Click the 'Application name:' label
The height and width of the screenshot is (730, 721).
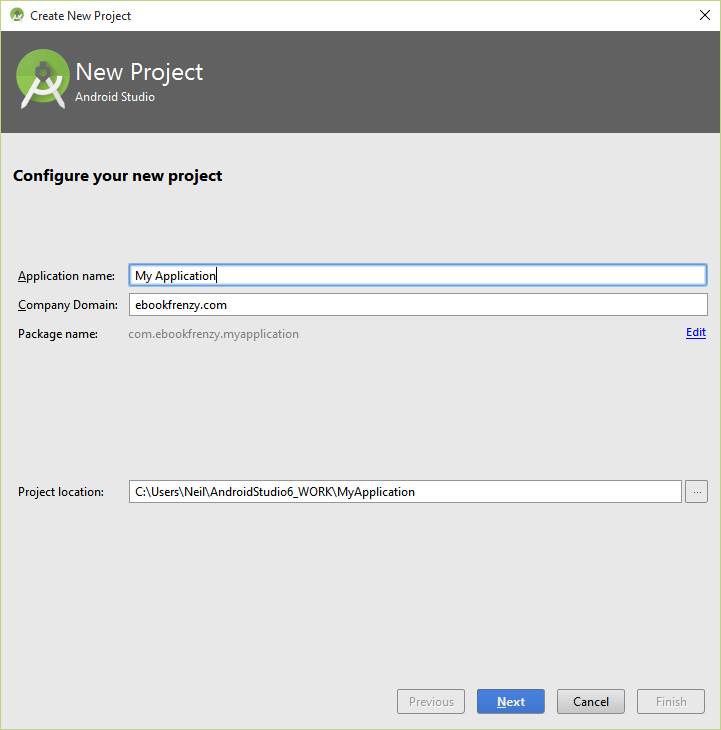pyautogui.click(x=66, y=276)
